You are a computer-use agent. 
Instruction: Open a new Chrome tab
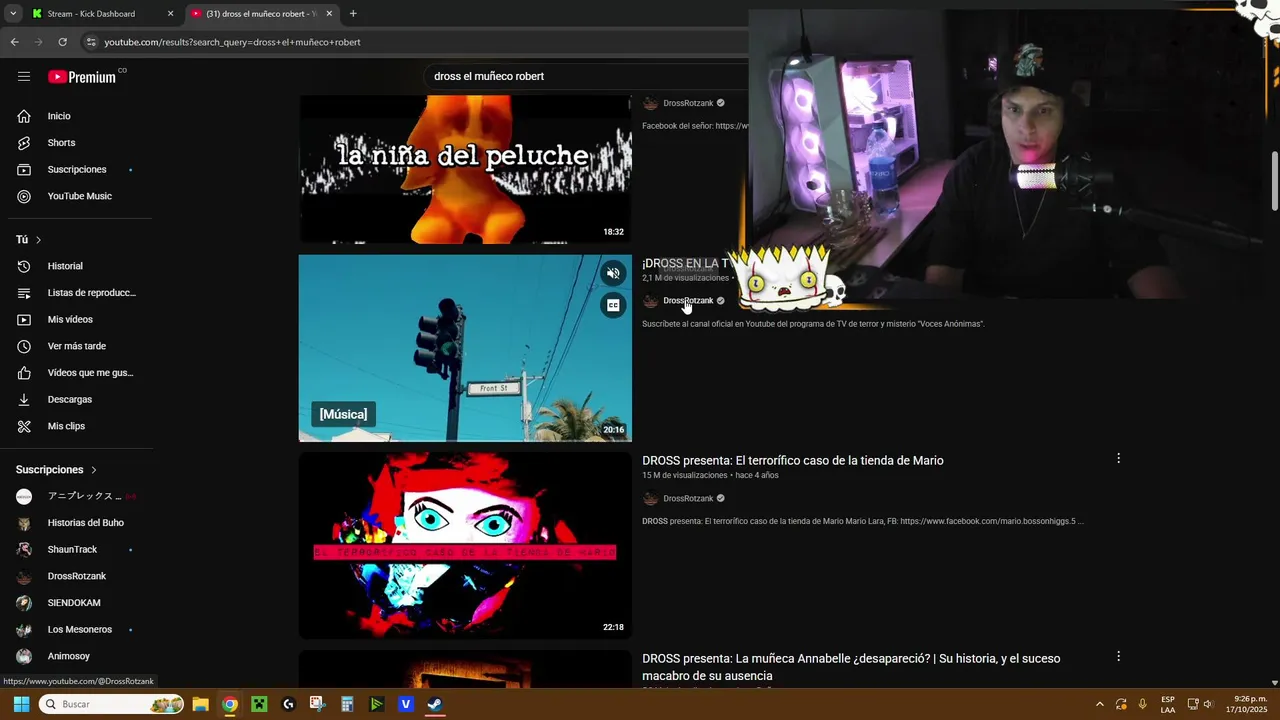353,14
